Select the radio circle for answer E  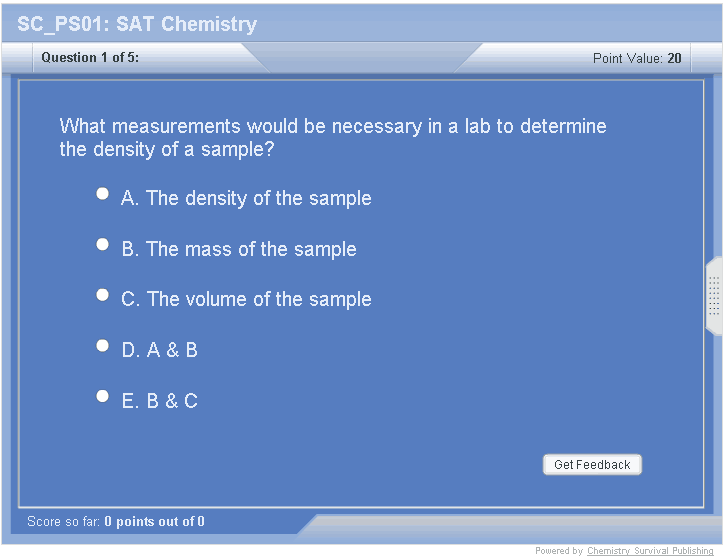coord(102,396)
